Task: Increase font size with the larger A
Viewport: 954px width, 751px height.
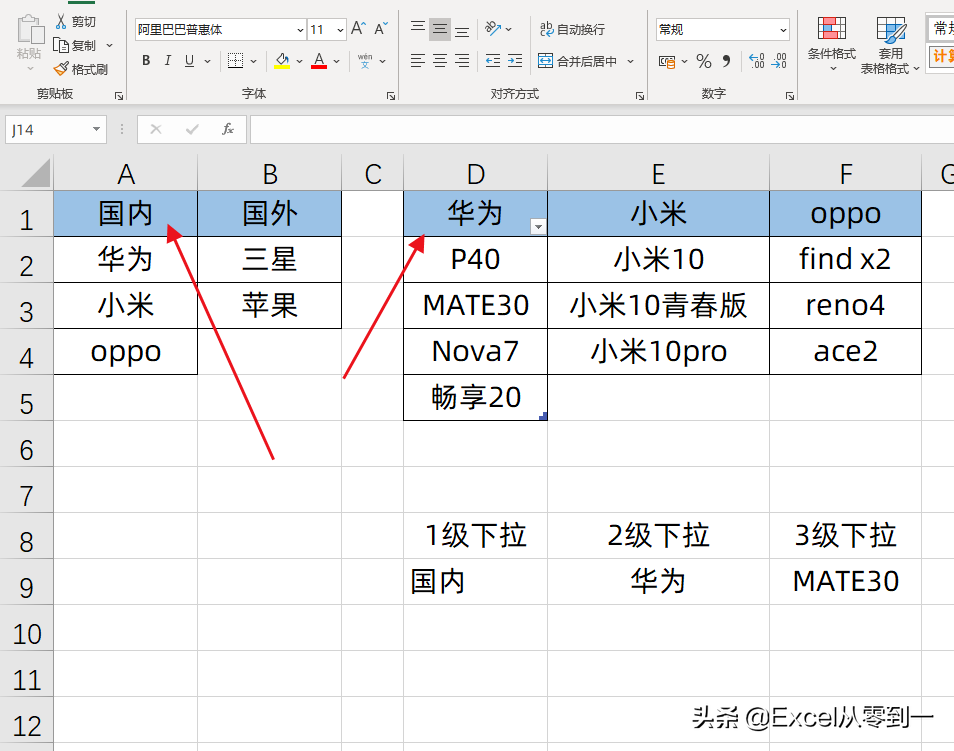Action: 358,28
